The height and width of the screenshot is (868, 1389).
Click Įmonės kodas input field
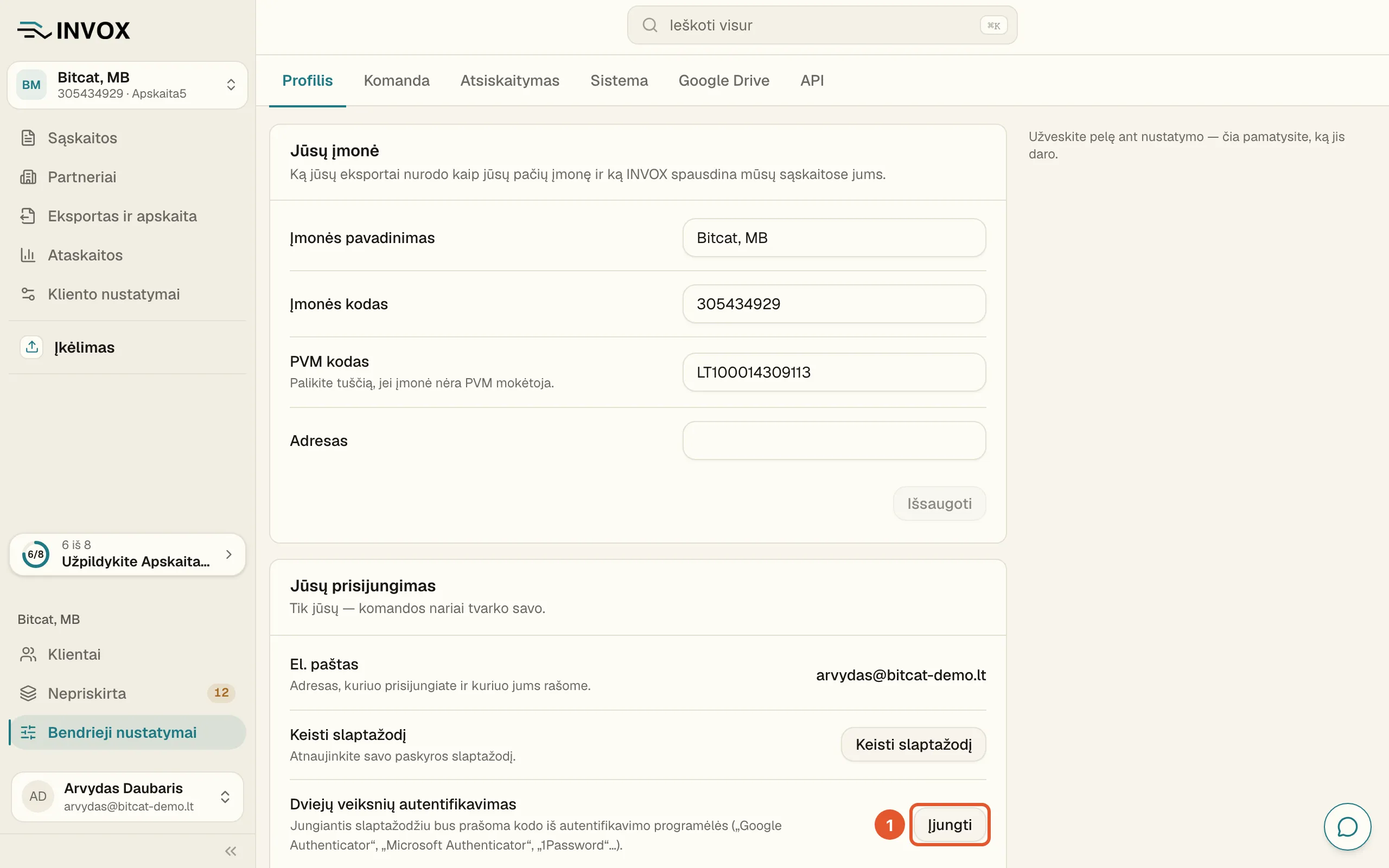(x=834, y=304)
